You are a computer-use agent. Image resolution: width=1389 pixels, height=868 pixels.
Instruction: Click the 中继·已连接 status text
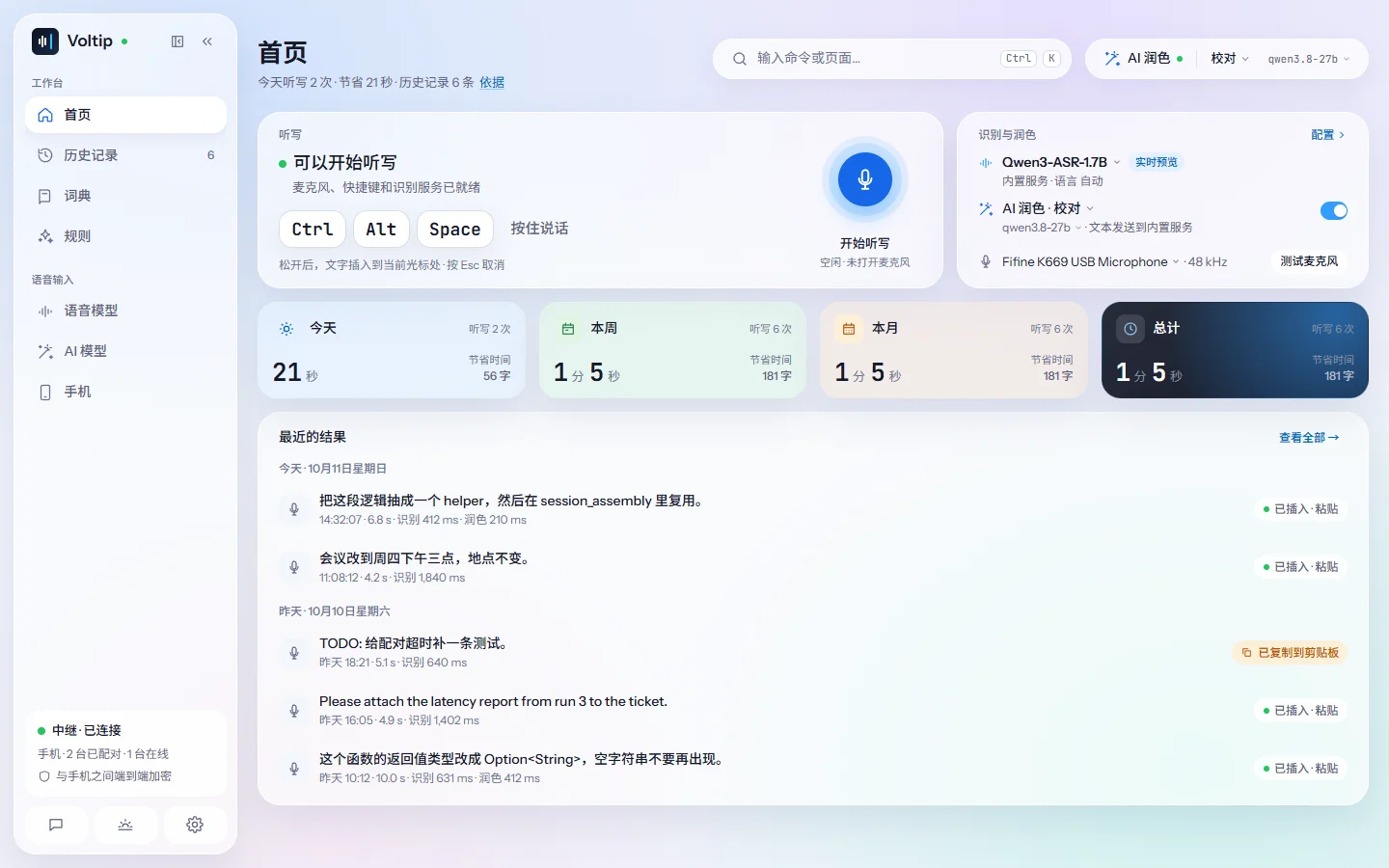87,730
